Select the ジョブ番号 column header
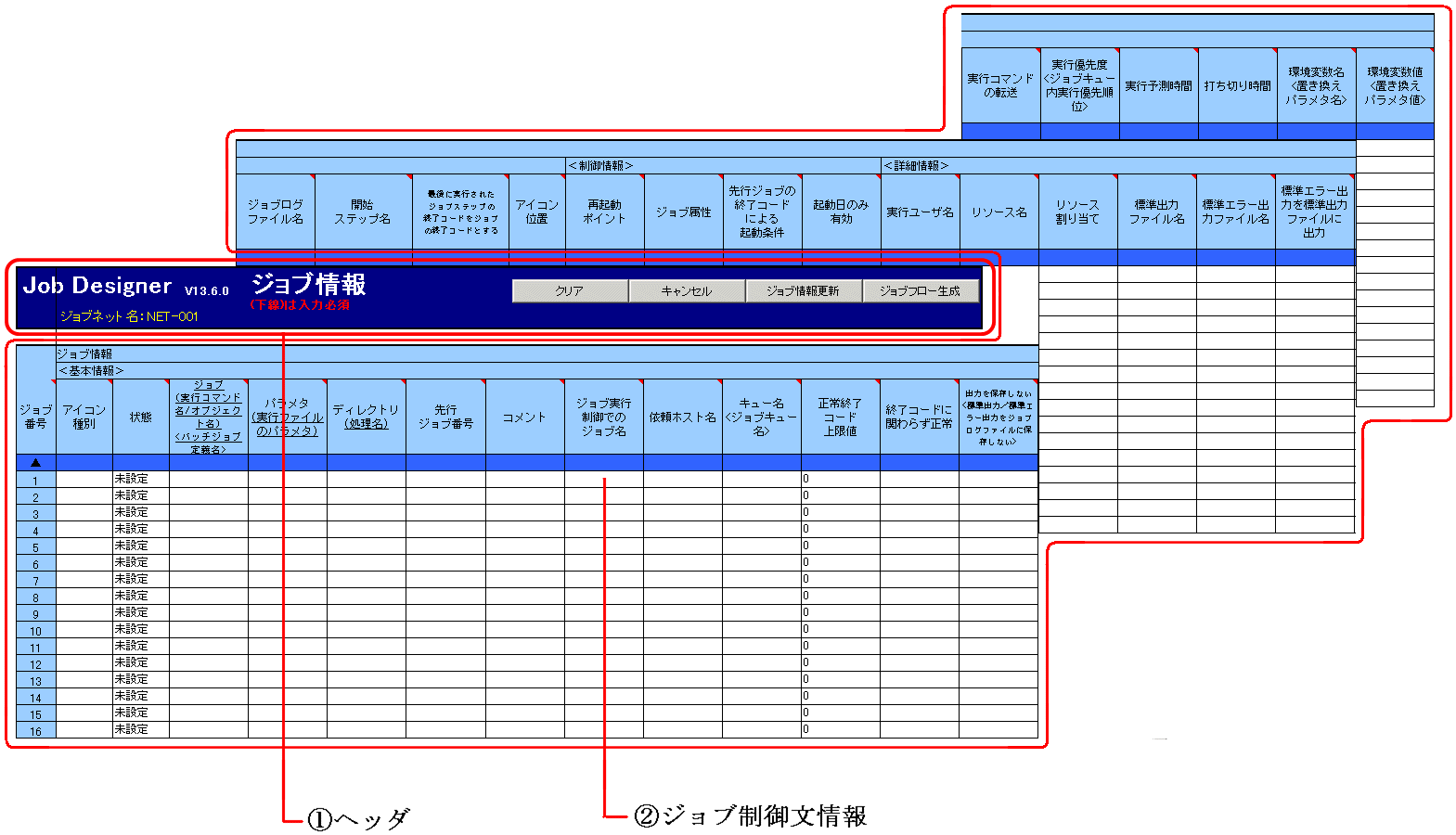1456x835 pixels. [x=36, y=417]
